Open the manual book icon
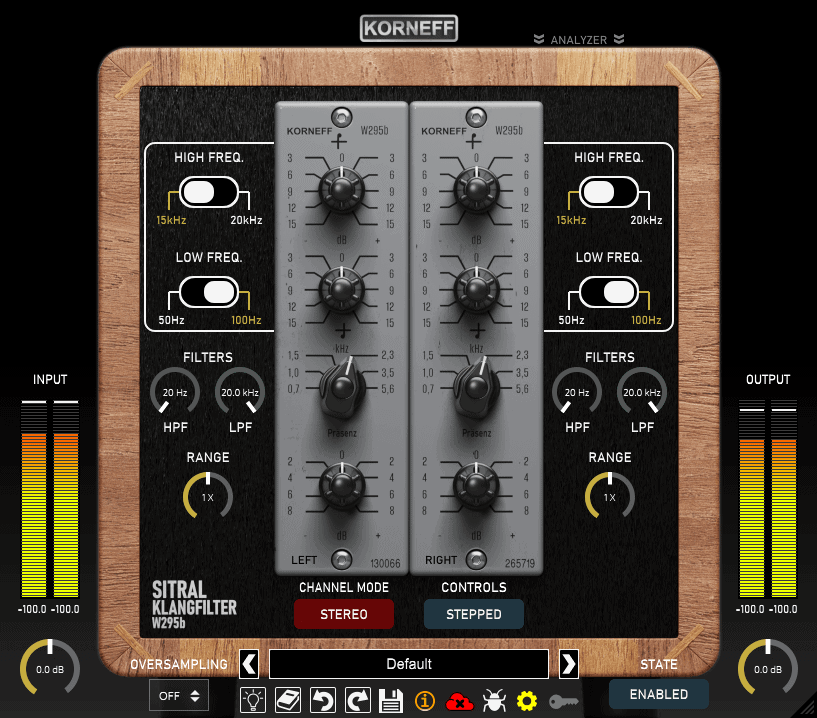 coord(288,700)
